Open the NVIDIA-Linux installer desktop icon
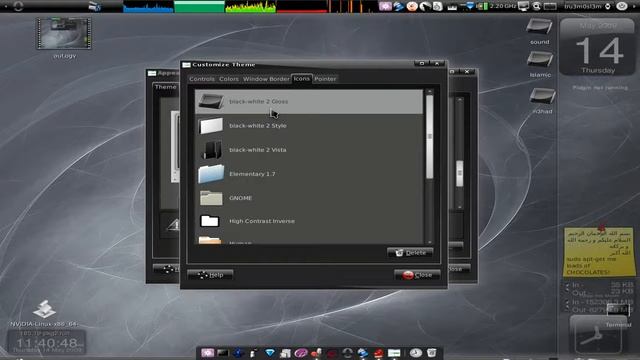 (44, 309)
